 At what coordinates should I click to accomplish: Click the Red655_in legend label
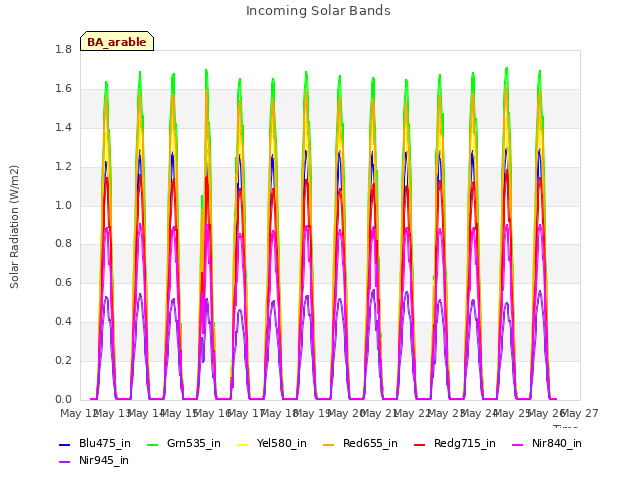pos(370,443)
